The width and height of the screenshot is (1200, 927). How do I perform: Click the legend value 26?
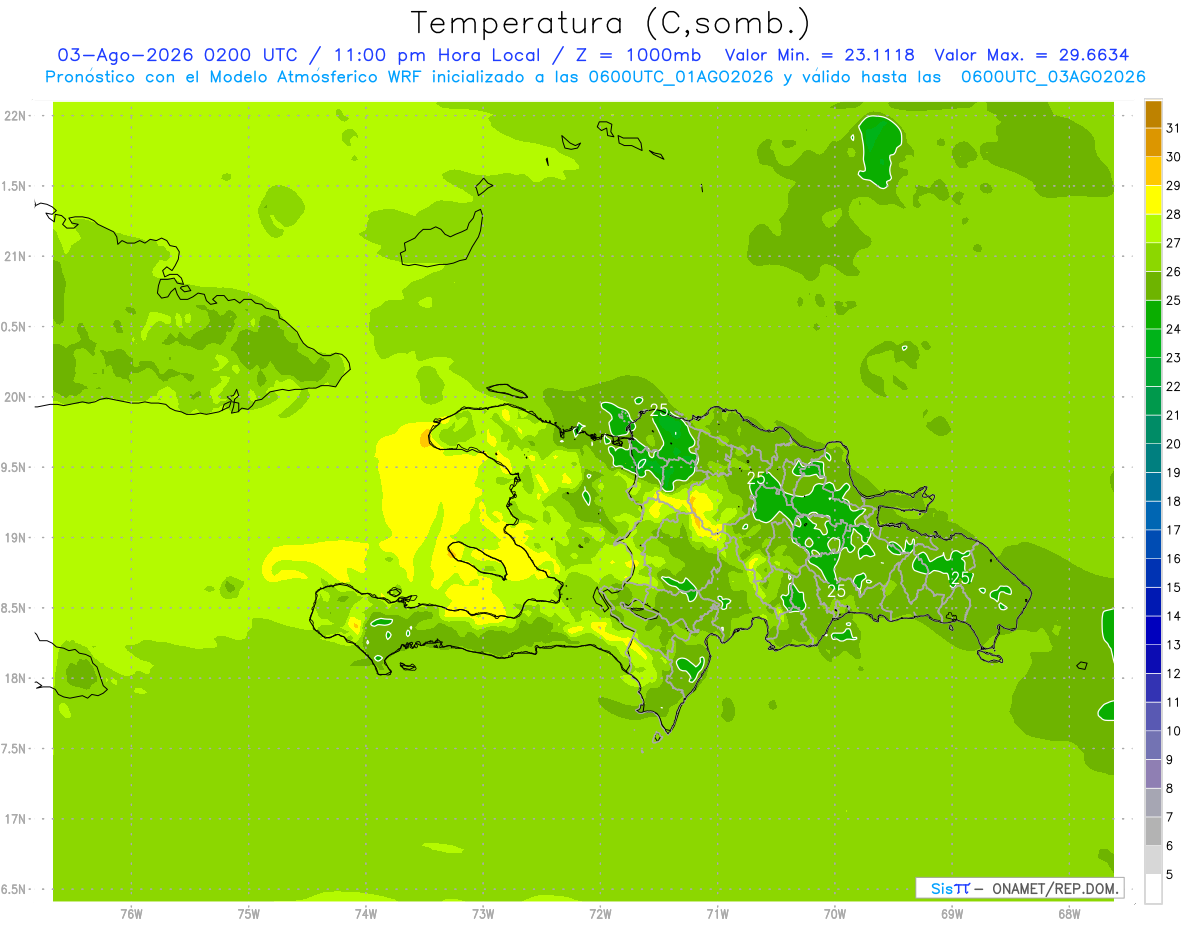point(1174,271)
